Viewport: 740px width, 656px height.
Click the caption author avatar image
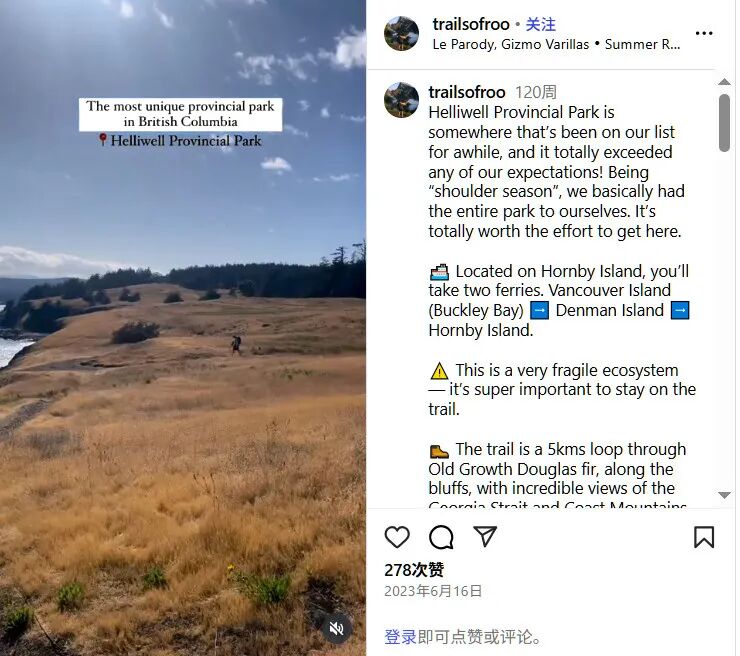coord(401,100)
